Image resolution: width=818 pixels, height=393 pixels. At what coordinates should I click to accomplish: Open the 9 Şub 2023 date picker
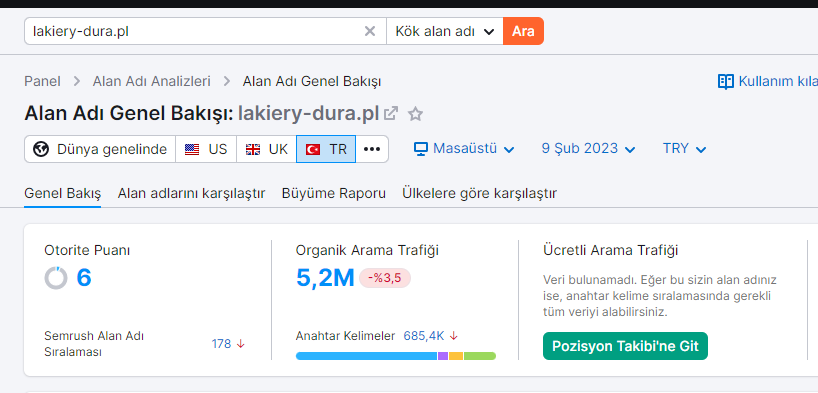pyautogui.click(x=588, y=149)
